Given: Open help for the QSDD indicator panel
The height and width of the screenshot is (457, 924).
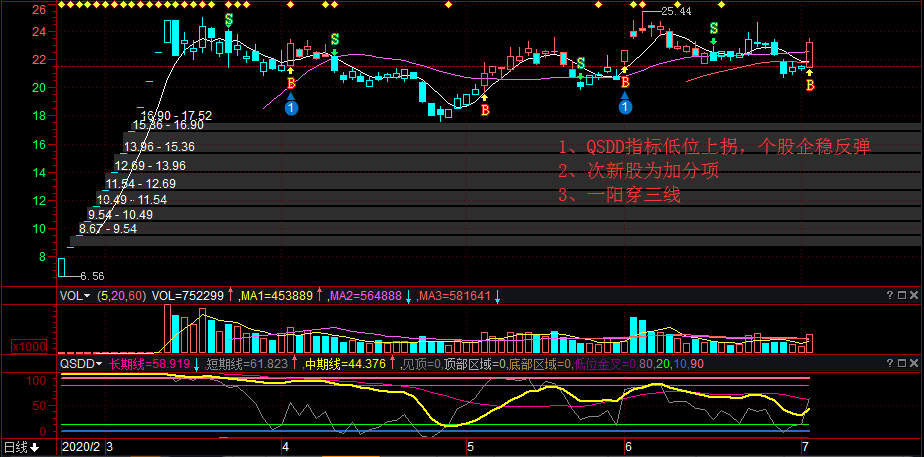Looking at the screenshot, I should [890, 364].
